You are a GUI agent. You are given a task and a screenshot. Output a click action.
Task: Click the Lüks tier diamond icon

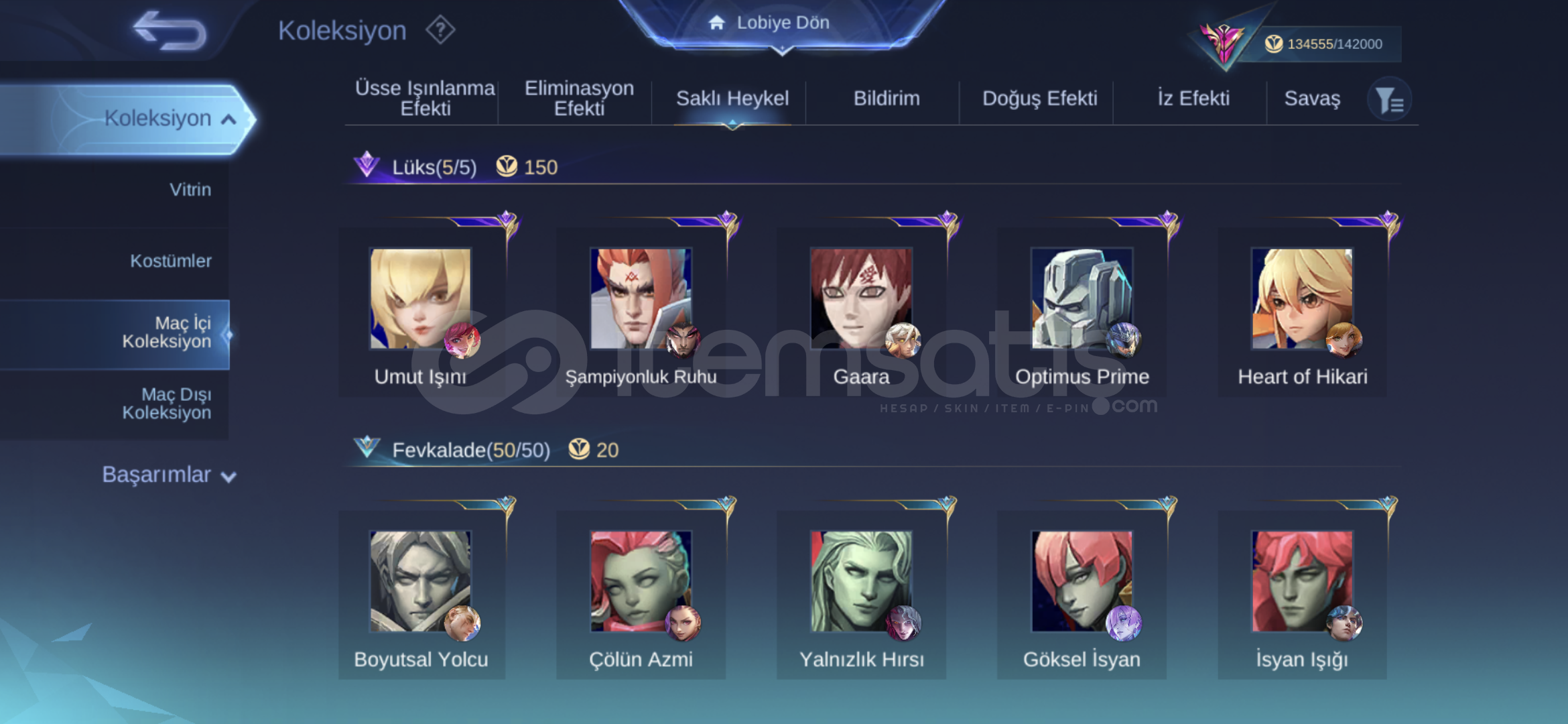coord(367,164)
